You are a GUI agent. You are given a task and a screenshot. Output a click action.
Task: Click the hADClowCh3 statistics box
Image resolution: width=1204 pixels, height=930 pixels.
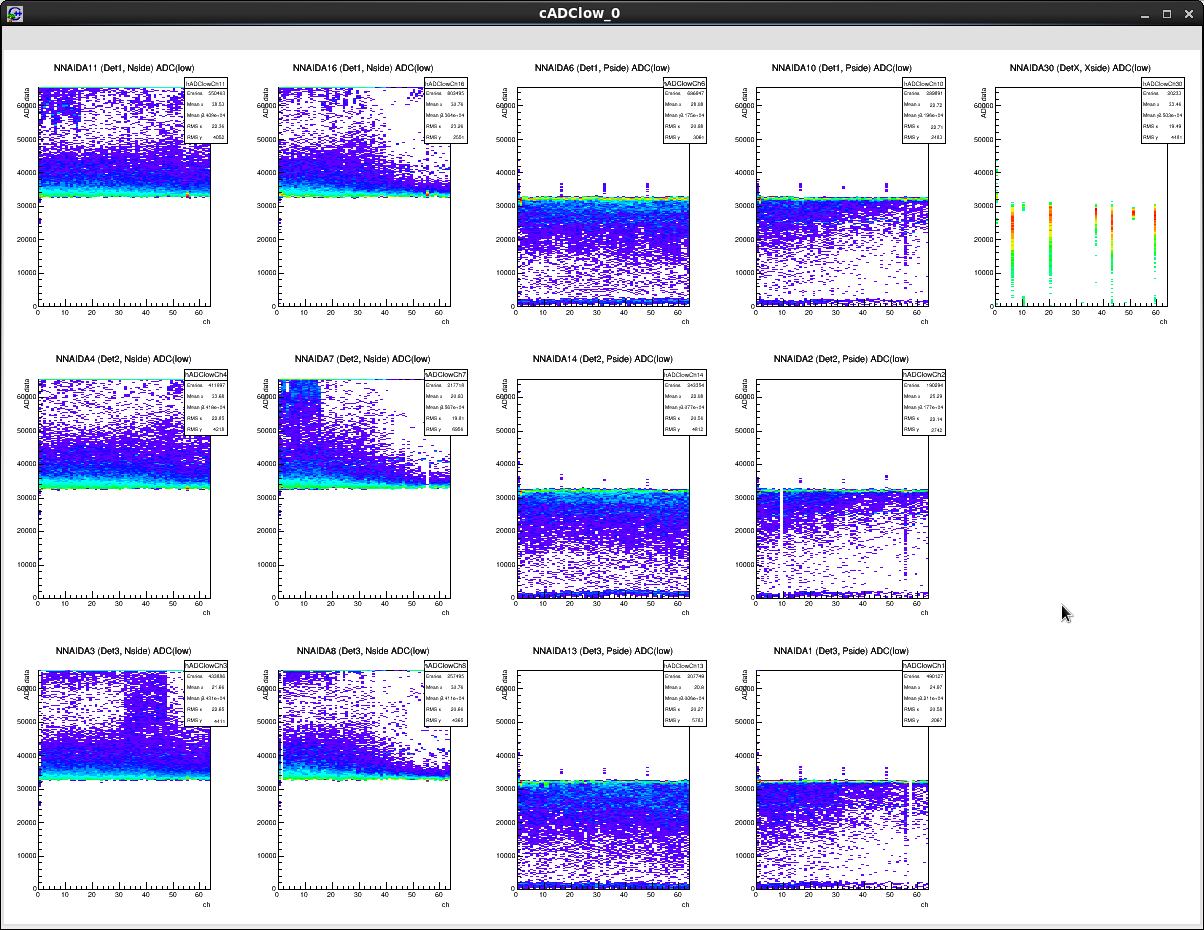tap(206, 693)
